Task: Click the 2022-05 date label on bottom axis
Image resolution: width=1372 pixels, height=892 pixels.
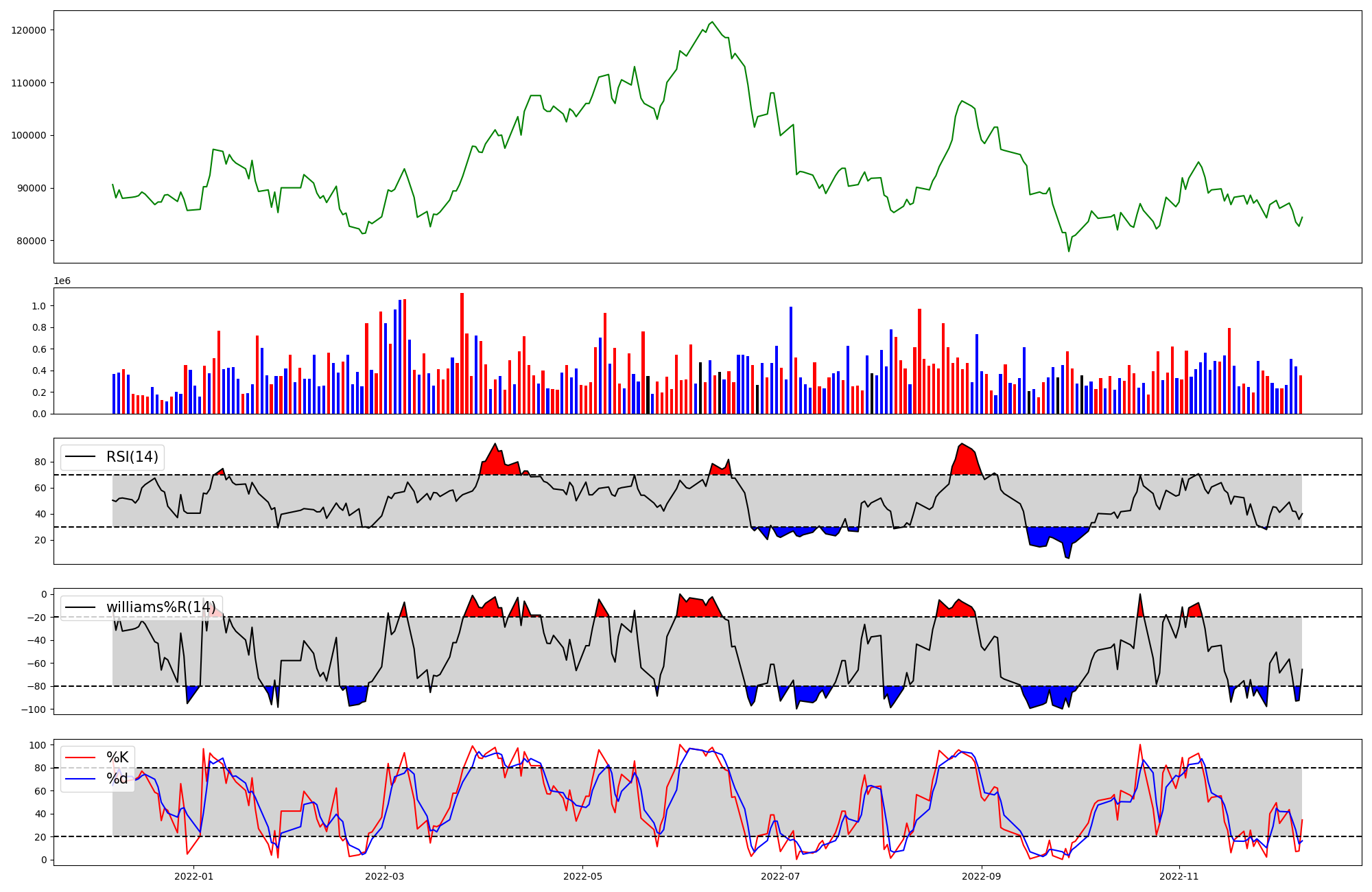Action: (582, 876)
